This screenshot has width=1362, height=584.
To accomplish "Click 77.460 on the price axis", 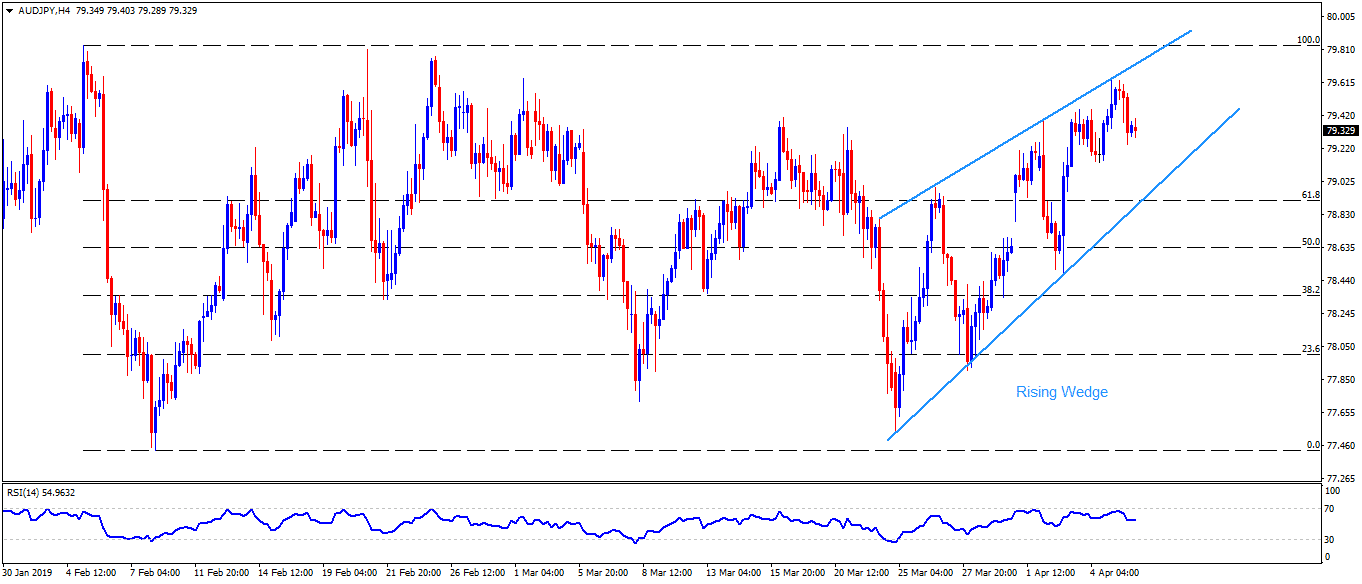I will 1341,445.
